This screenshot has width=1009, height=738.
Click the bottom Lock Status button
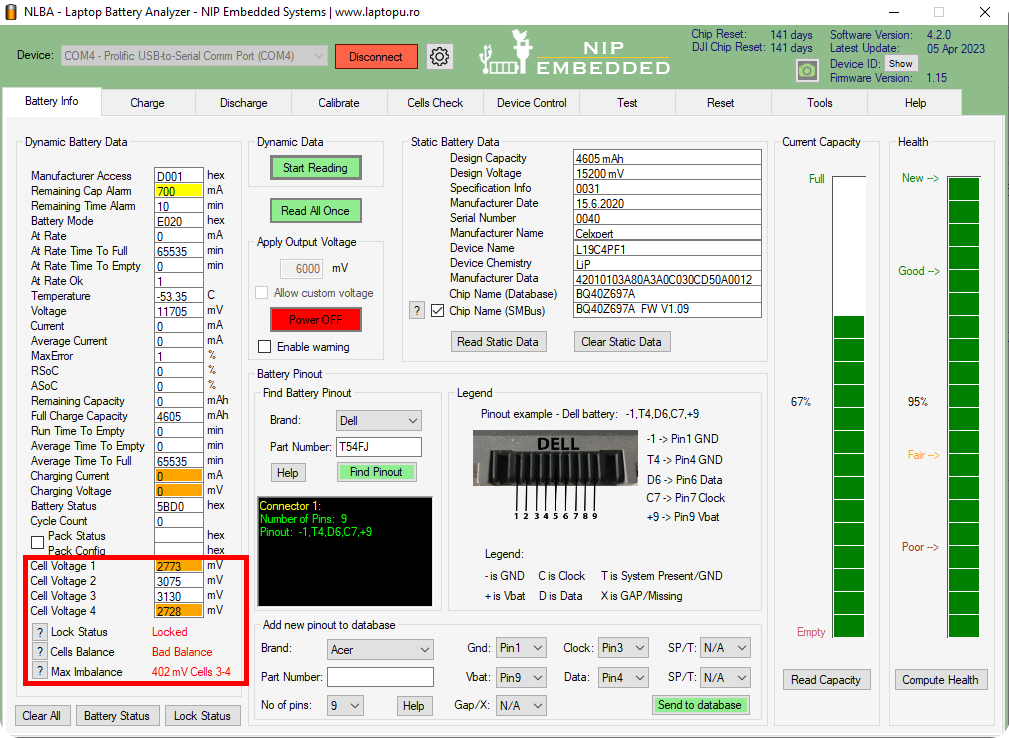click(202, 715)
